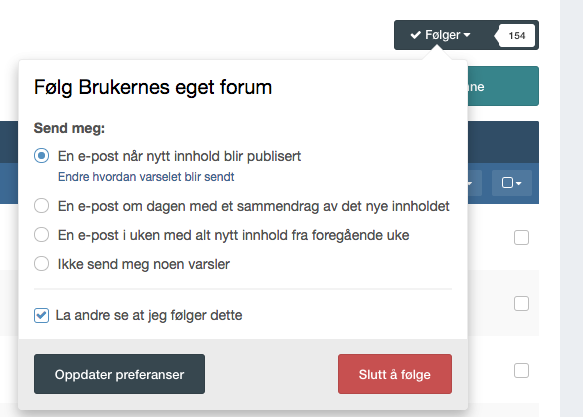
Task: Click the red Slutt å følge button
Action: pyautogui.click(x=395, y=374)
